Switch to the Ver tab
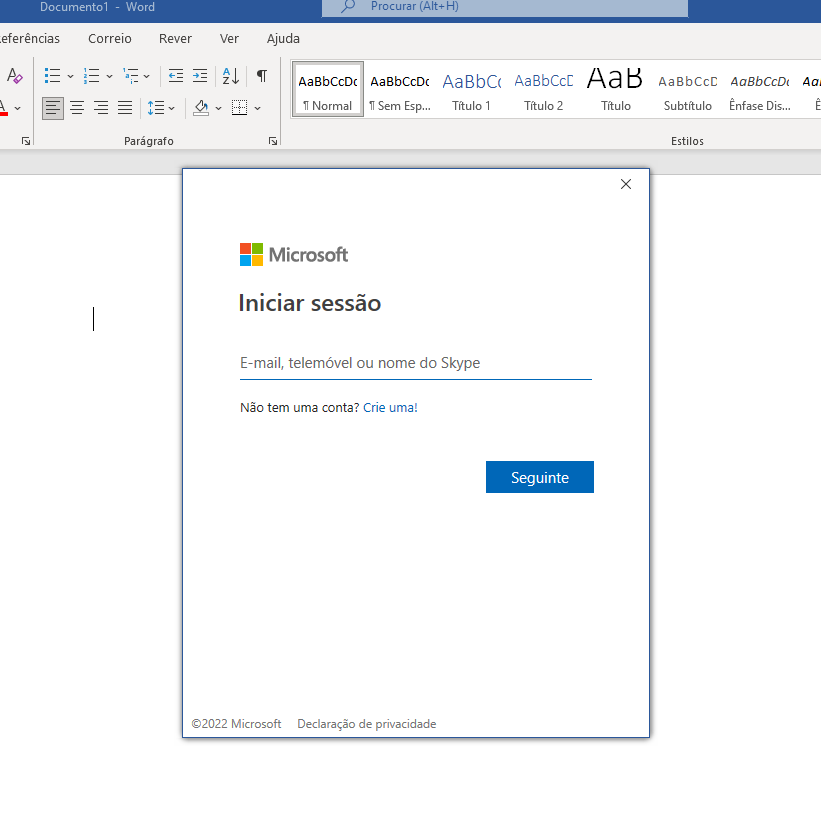The image size is (821, 825). 229,38
